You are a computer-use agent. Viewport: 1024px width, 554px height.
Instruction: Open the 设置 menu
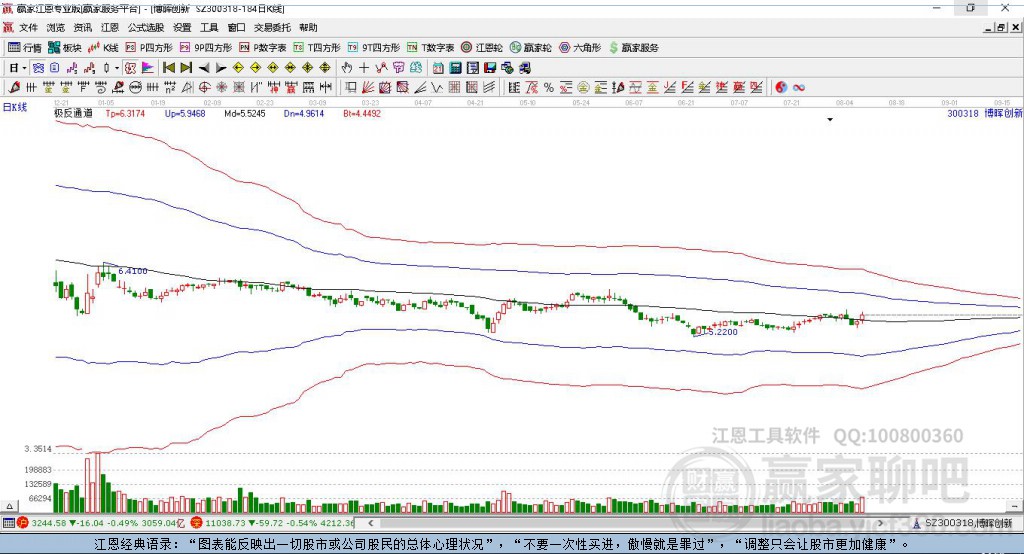(x=182, y=27)
